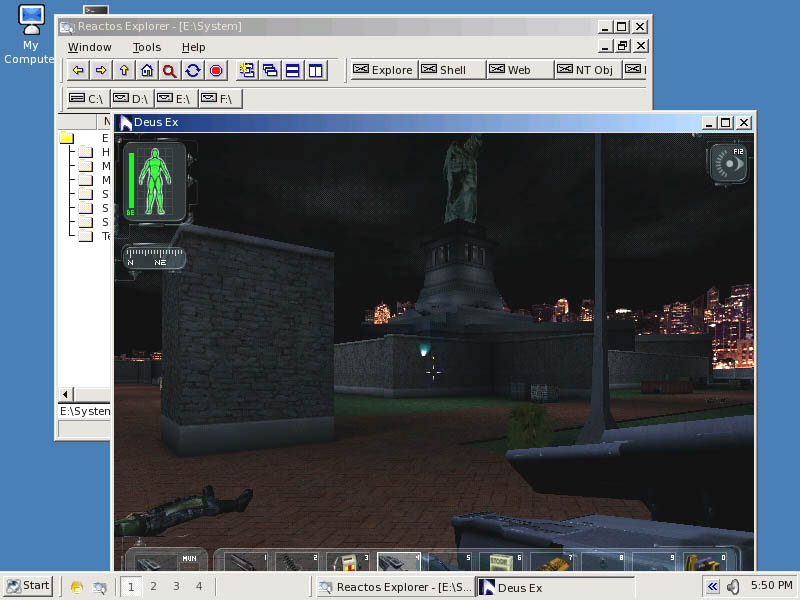Click the cascade windows icon
Image resolution: width=800 pixels, height=600 pixels.
(270, 70)
